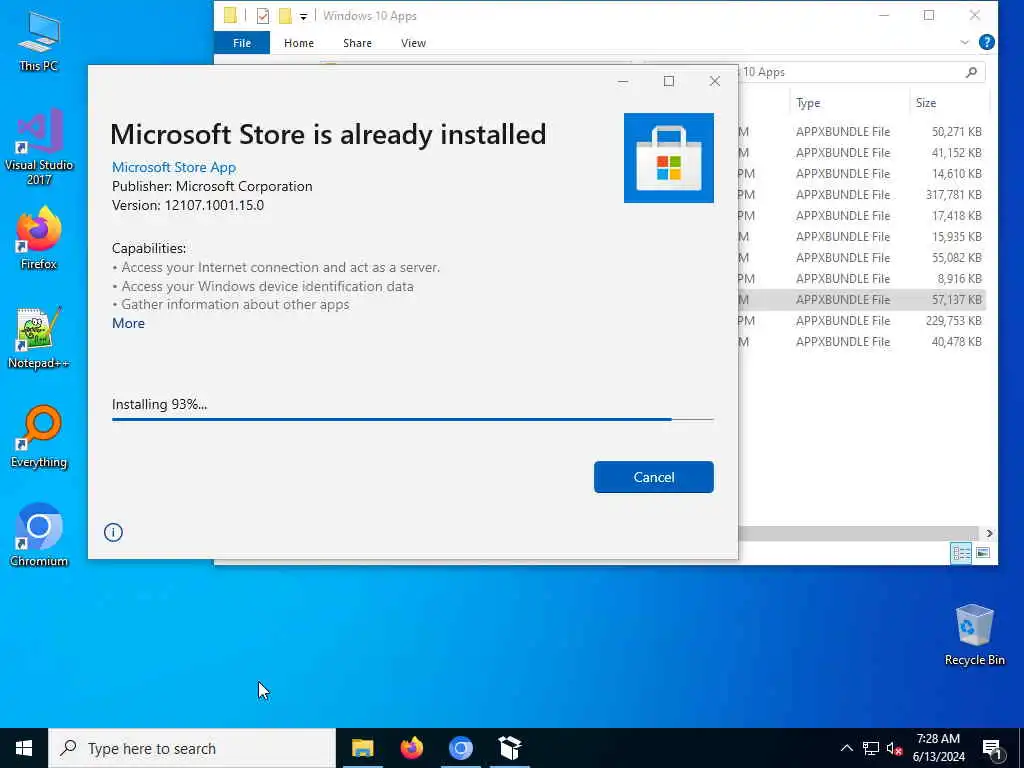The width and height of the screenshot is (1024, 768).
Task: Select the file sized 40,478 KB
Action: (862, 341)
